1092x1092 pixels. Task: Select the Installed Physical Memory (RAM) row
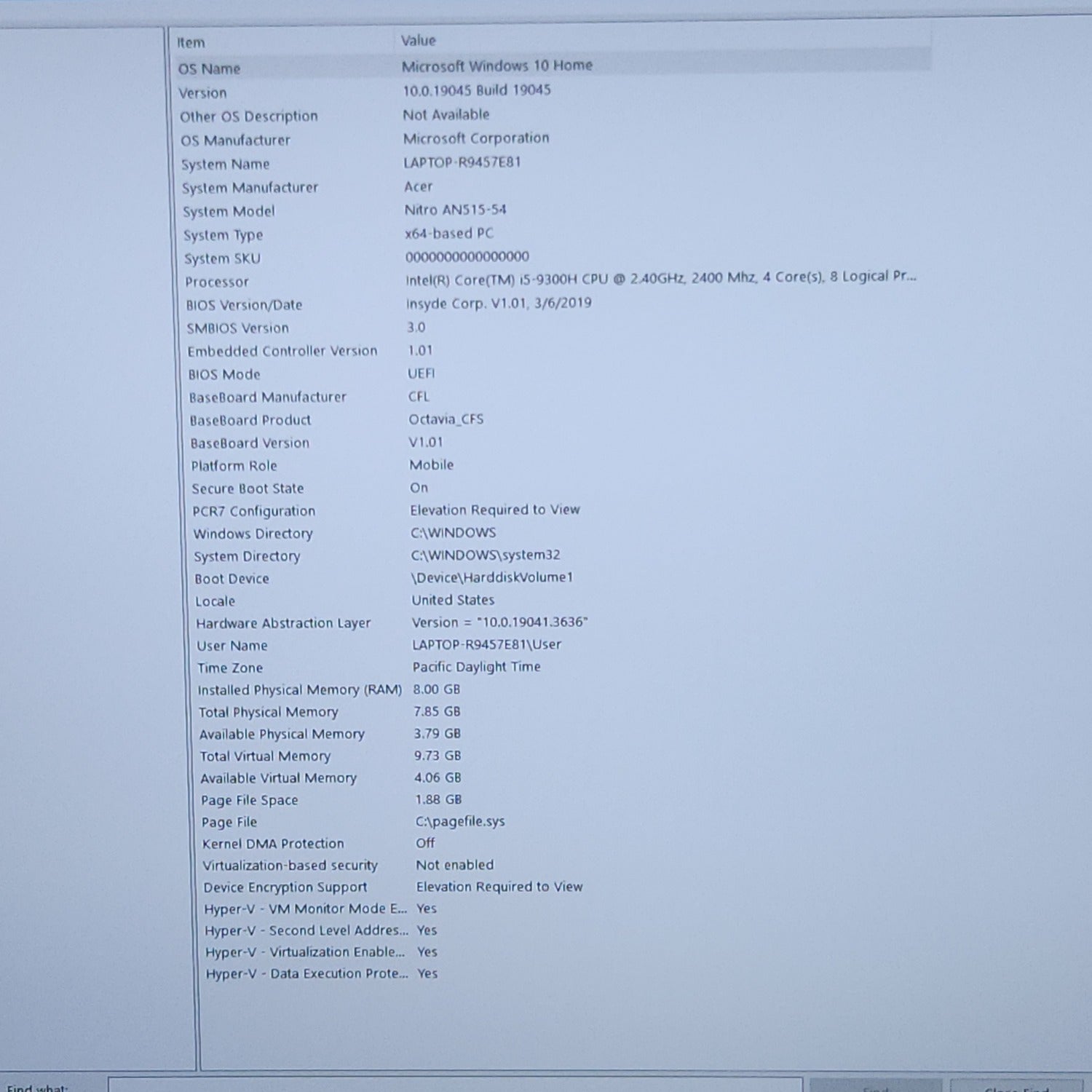299,689
